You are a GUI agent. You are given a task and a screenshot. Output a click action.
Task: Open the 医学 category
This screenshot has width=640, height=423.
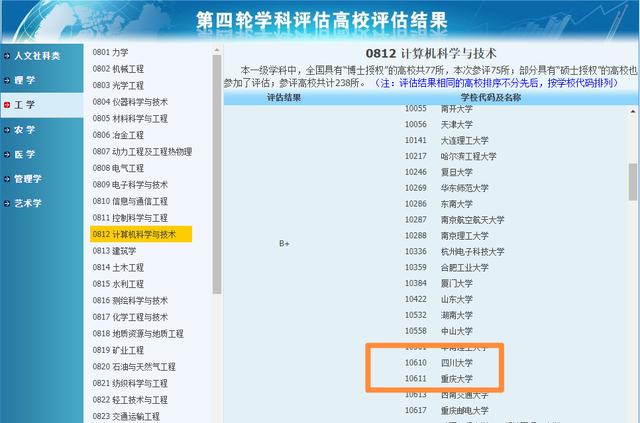pos(24,154)
